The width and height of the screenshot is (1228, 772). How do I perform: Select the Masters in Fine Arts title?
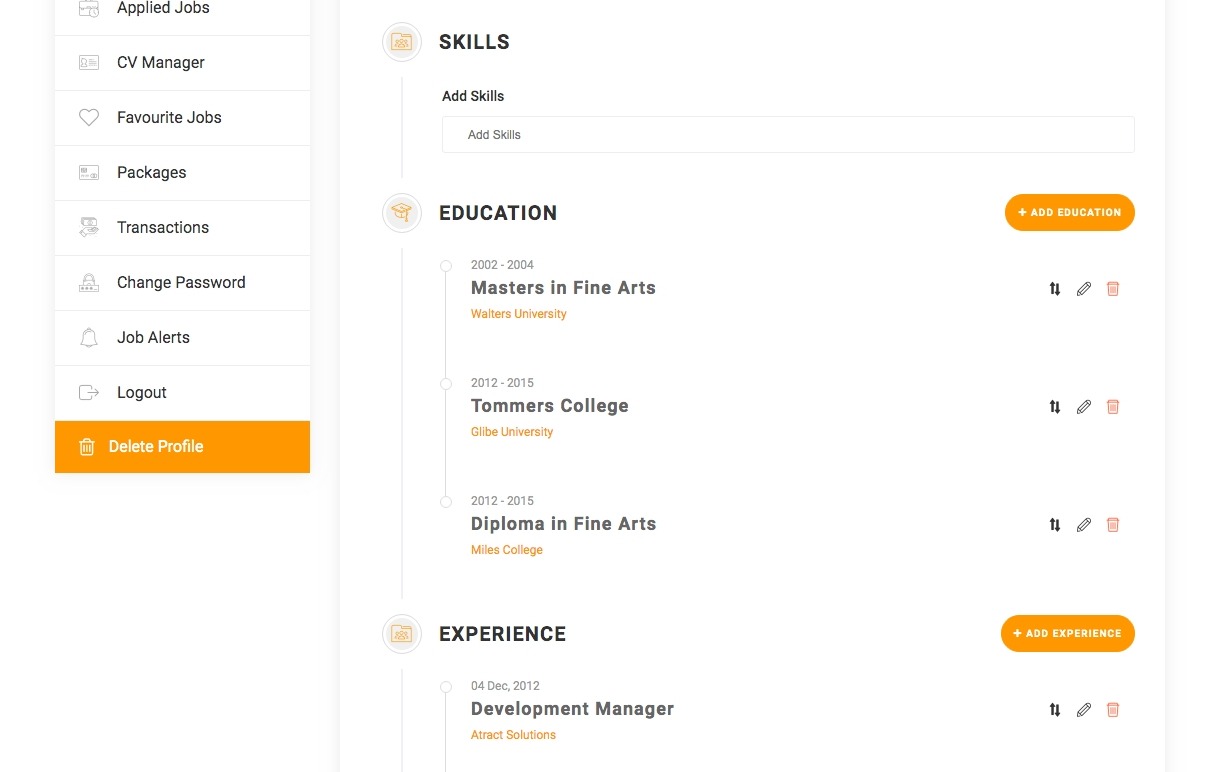(563, 288)
